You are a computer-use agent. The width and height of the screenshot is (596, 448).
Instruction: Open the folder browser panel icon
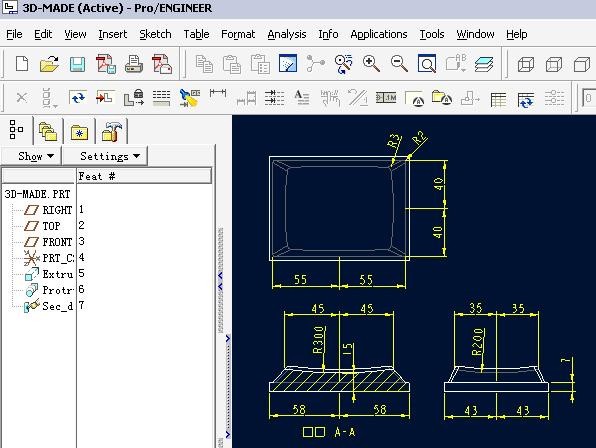[48, 131]
